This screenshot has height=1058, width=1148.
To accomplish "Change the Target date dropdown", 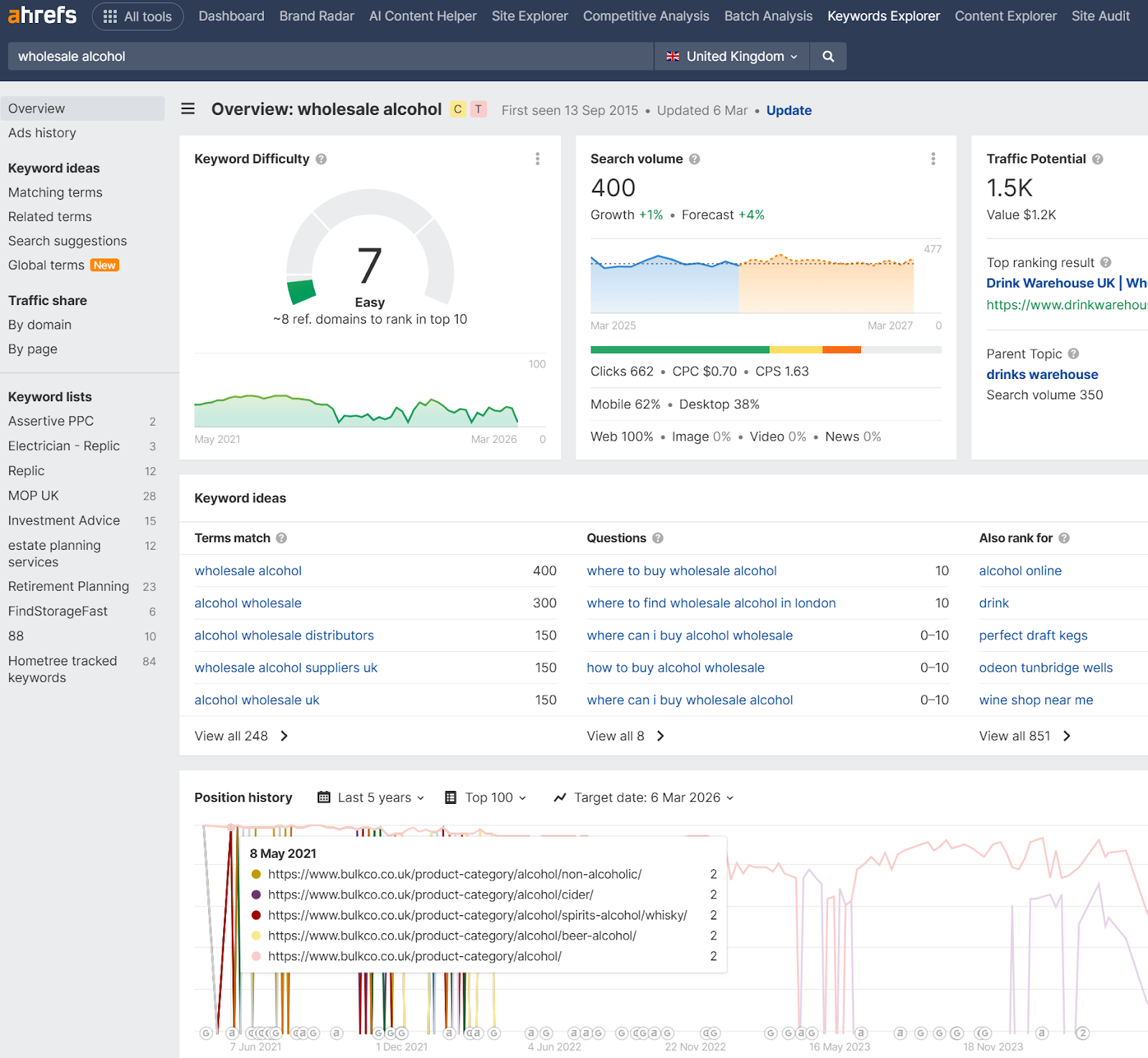I will (x=644, y=797).
